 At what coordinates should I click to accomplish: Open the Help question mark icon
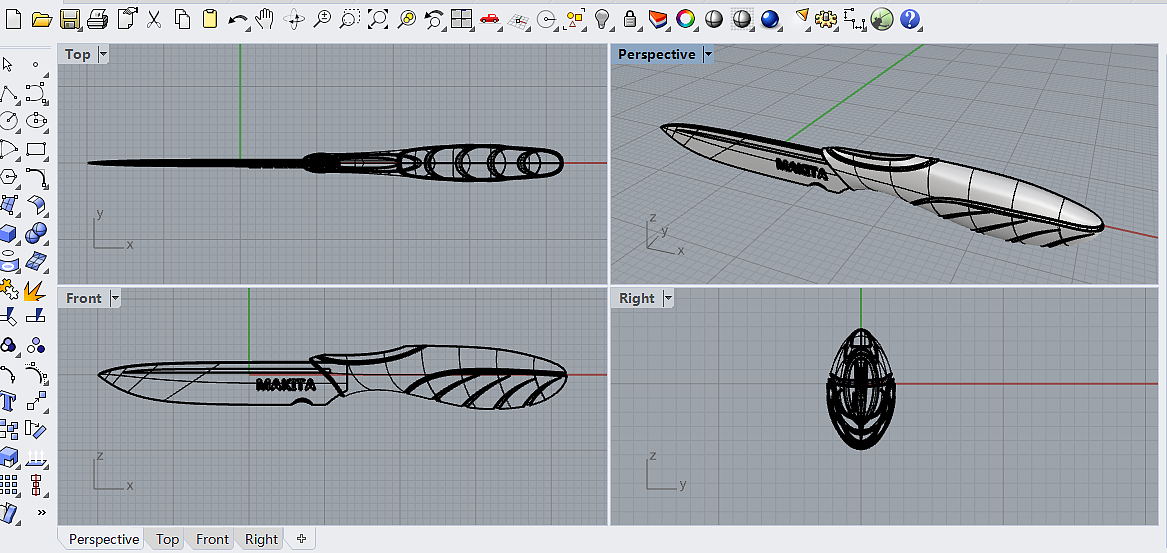pyautogui.click(x=909, y=18)
